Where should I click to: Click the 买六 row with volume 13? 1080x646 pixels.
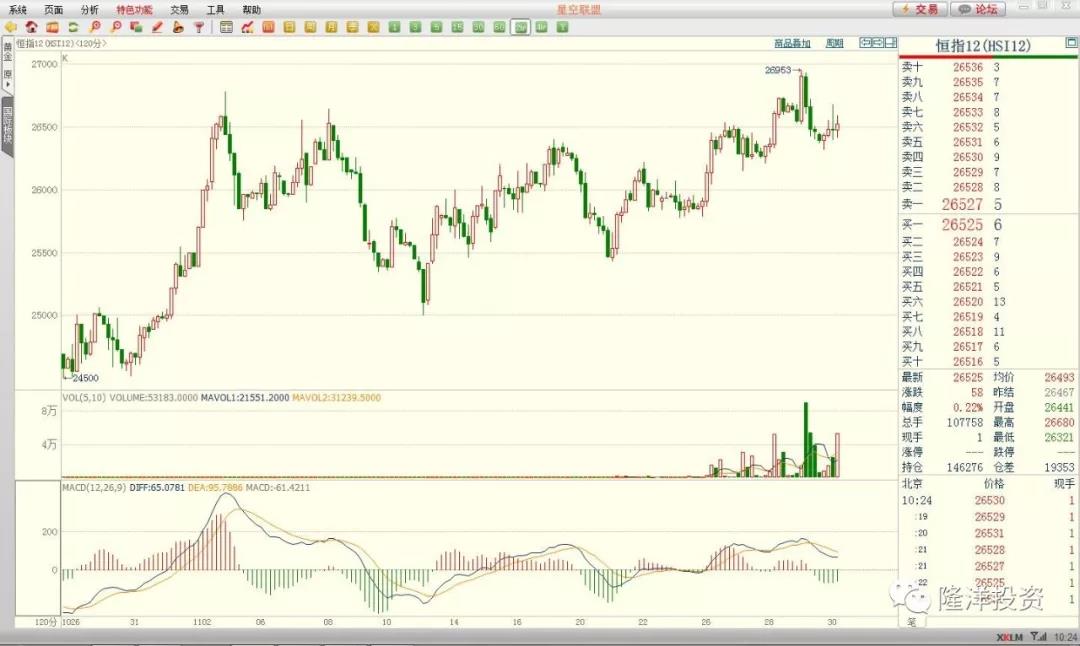(988, 302)
